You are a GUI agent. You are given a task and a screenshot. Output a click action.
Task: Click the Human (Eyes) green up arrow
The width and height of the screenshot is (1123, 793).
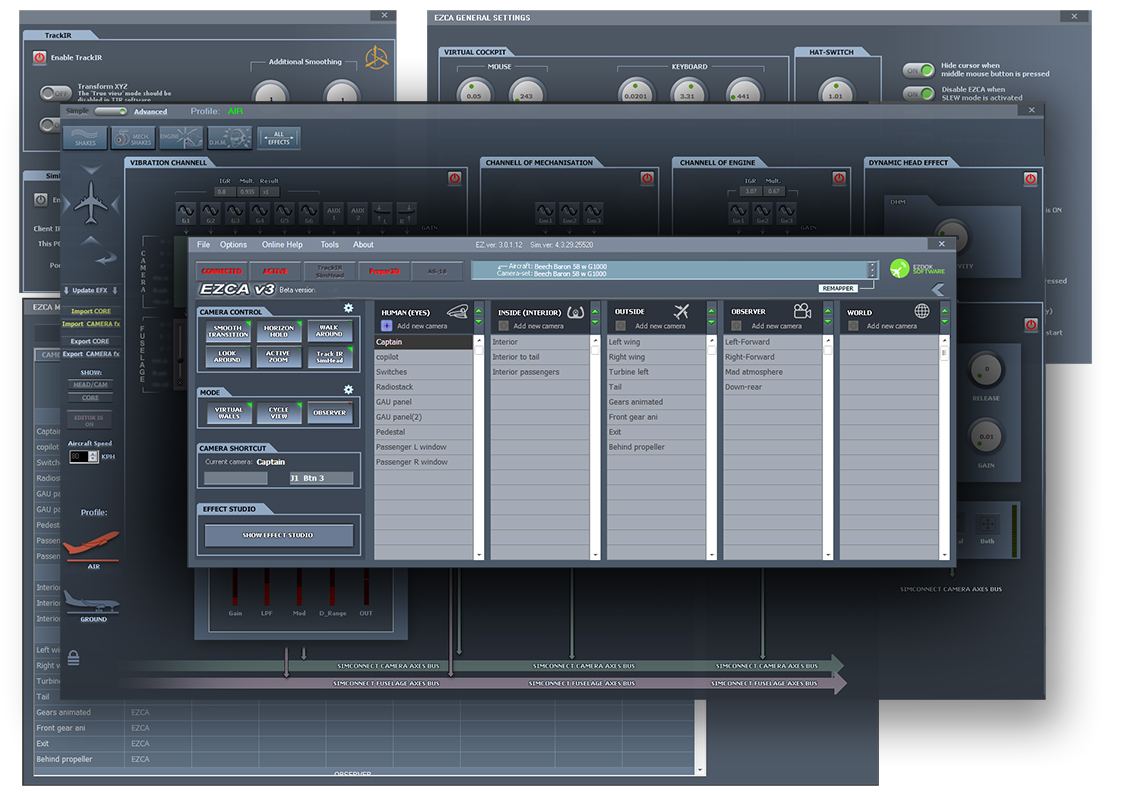click(478, 309)
